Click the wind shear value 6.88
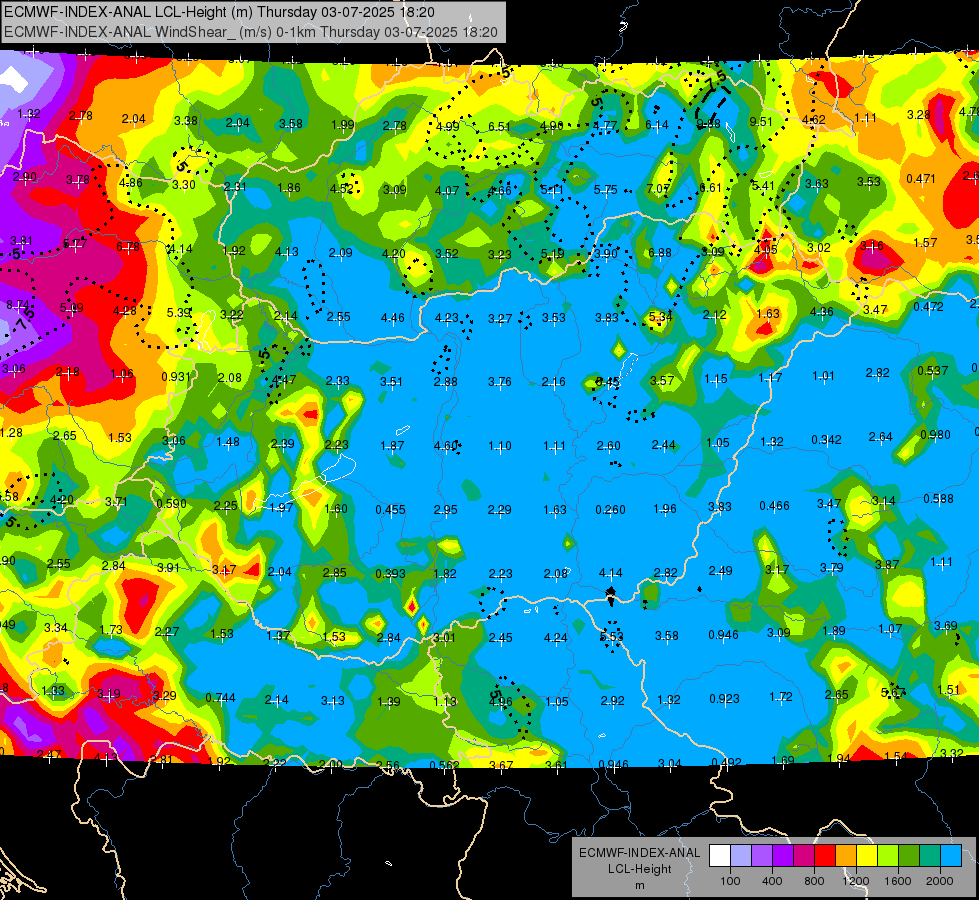 click(x=660, y=252)
